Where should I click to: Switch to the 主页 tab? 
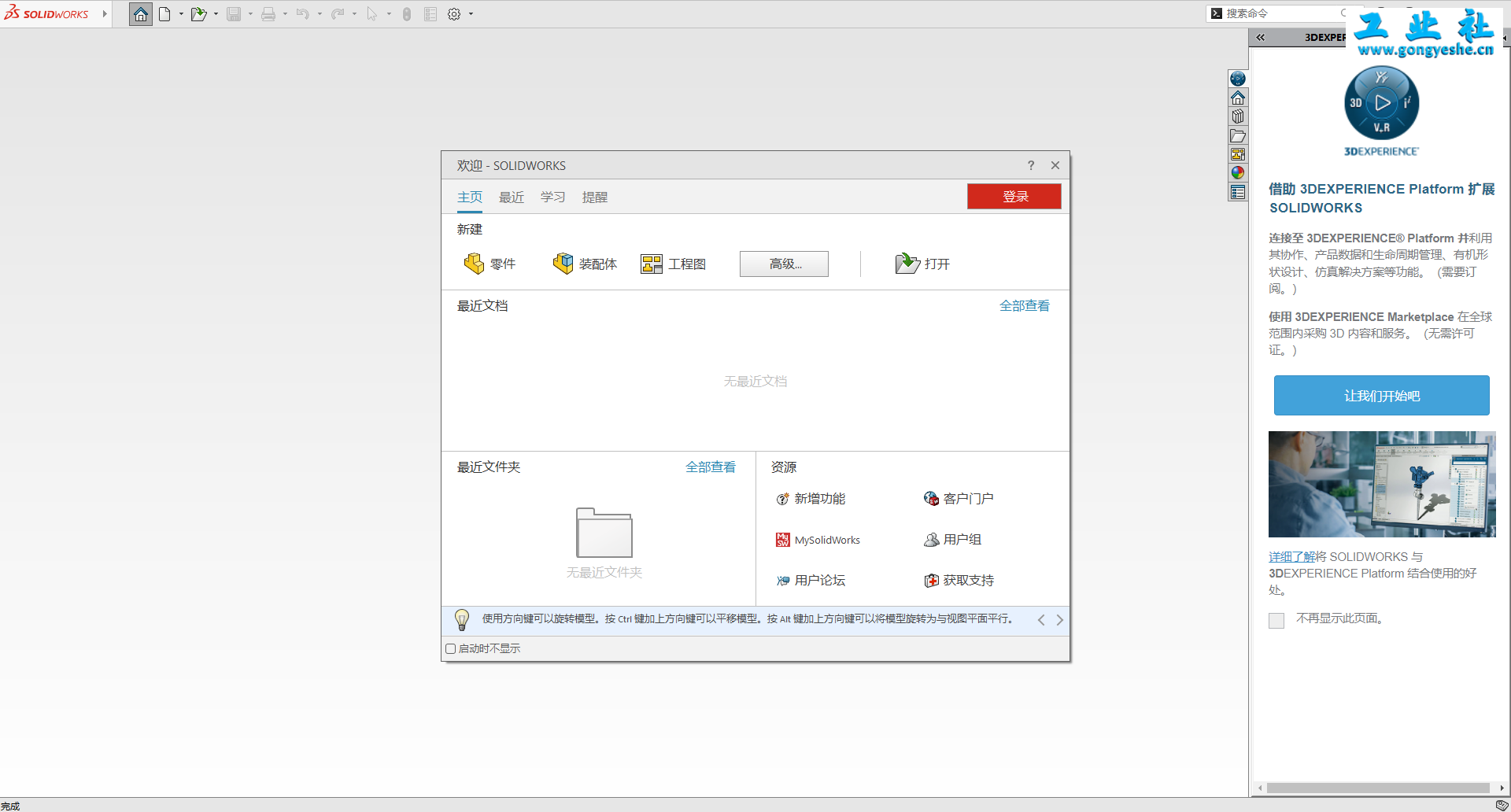[x=470, y=197]
